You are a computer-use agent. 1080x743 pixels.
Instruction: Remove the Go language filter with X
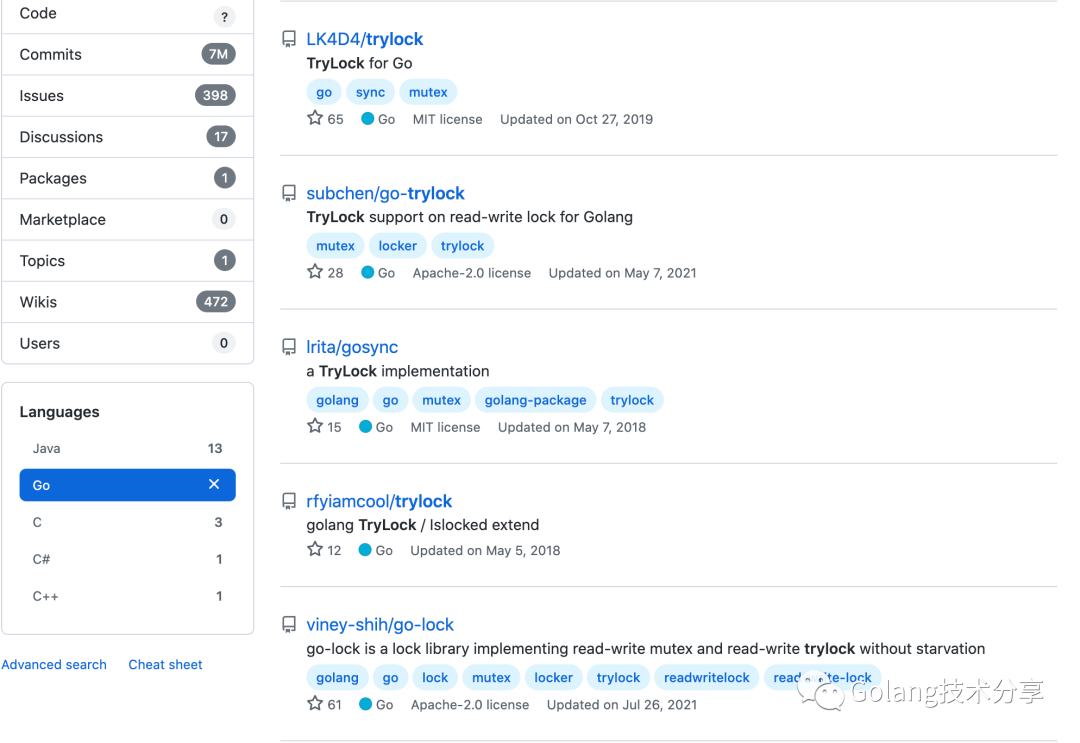point(214,484)
